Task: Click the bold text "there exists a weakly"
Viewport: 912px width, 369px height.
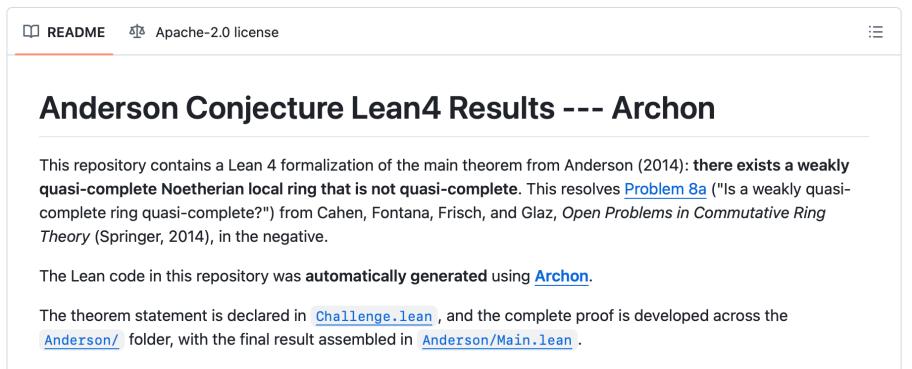Action: 771,165
